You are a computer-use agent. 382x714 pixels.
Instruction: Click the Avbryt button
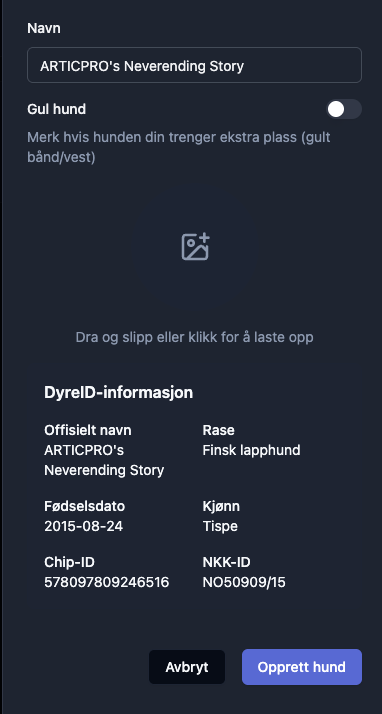pyautogui.click(x=187, y=667)
